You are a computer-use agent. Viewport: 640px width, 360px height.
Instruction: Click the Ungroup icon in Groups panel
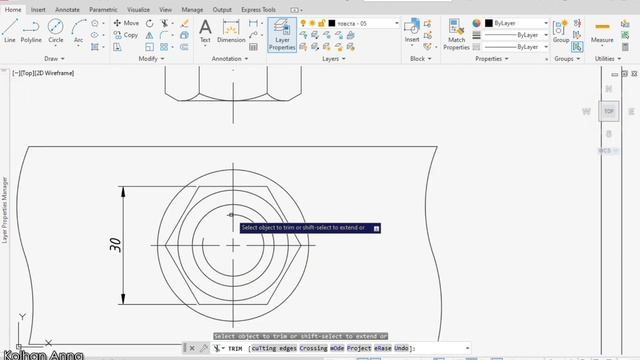[577, 23]
